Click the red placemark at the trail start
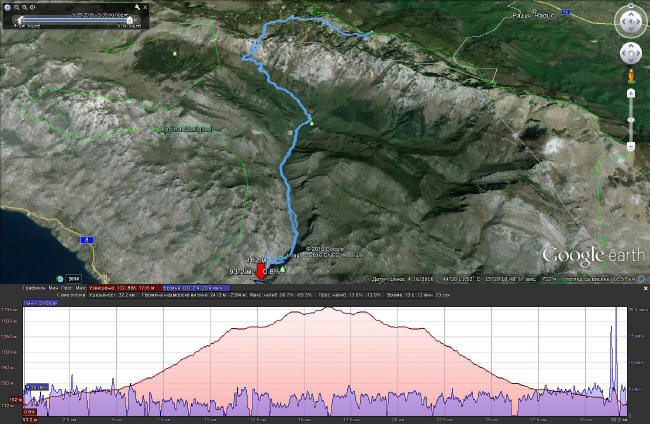The height and width of the screenshot is (424, 650). pyautogui.click(x=263, y=269)
